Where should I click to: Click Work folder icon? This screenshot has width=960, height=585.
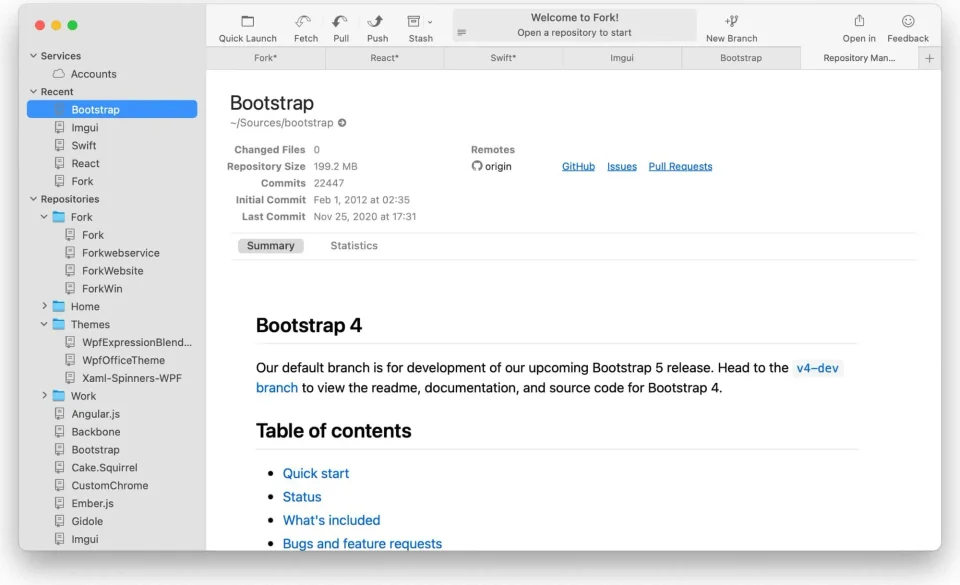click(59, 396)
